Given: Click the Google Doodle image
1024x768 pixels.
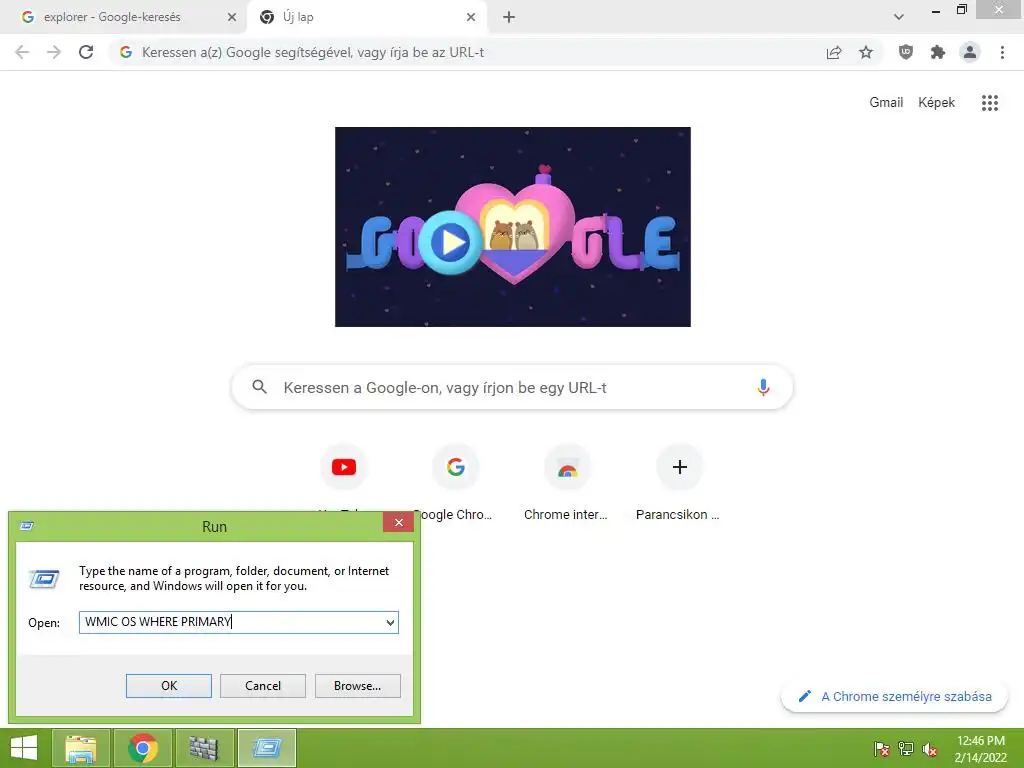Looking at the screenshot, I should (x=513, y=227).
